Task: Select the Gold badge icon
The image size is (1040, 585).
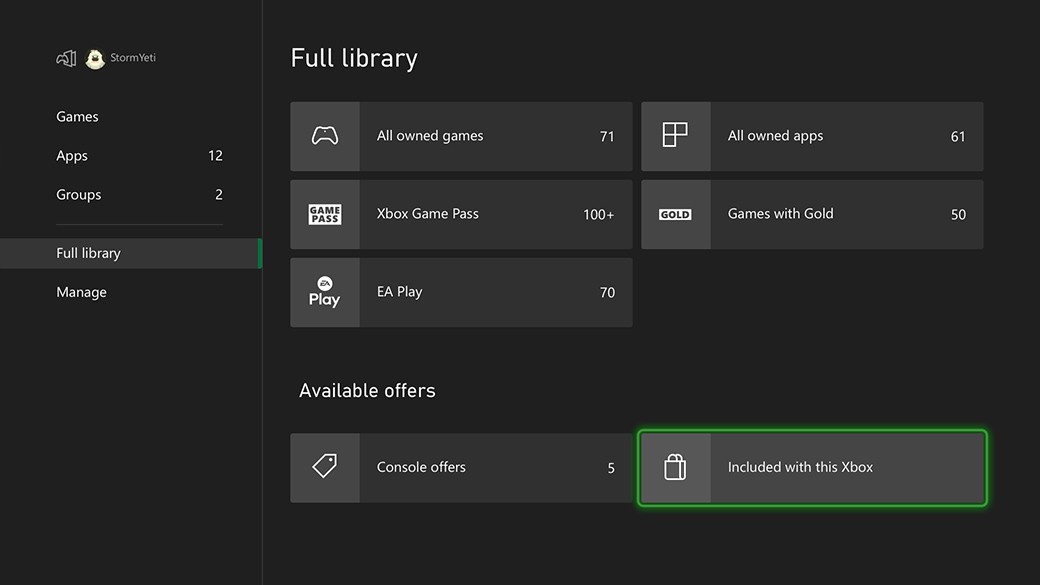Action: 675,214
